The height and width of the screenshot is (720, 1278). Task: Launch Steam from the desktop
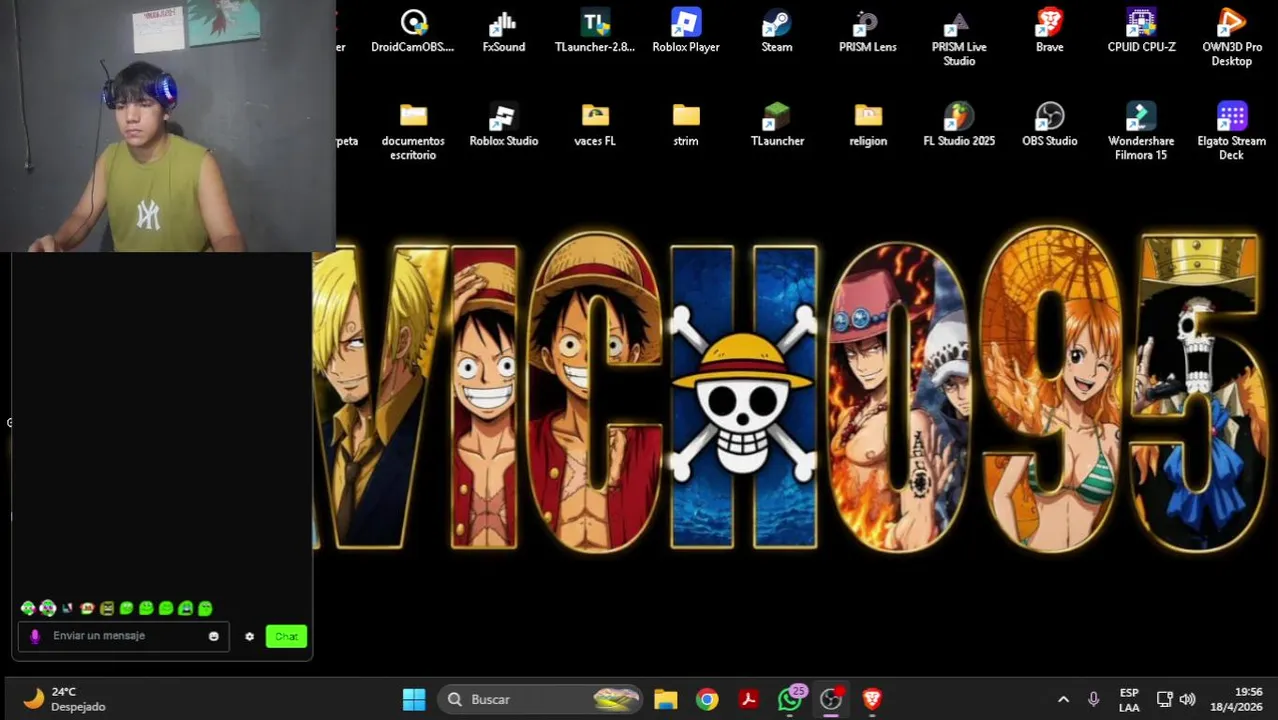(777, 31)
